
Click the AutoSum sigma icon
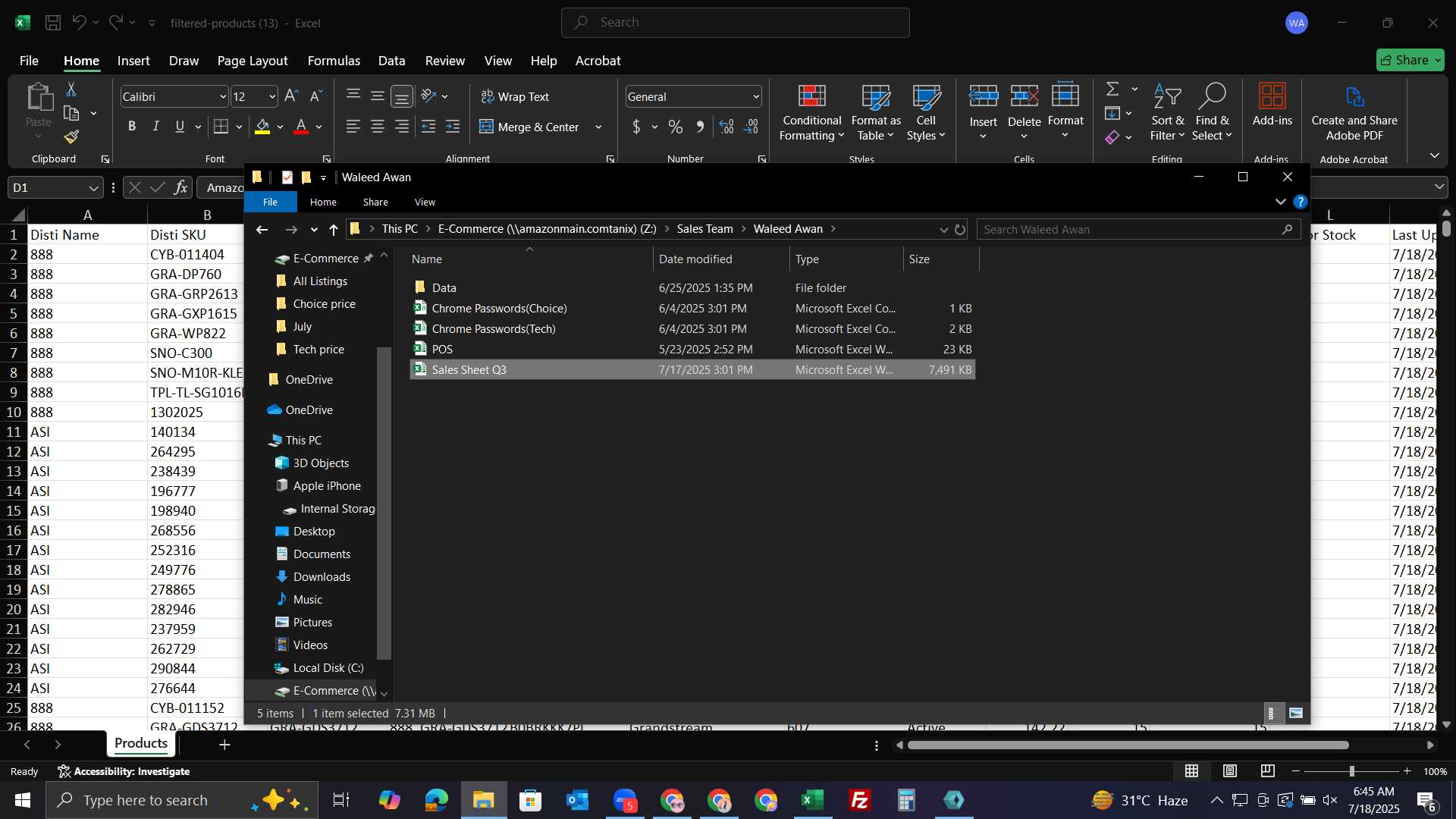tap(1112, 89)
